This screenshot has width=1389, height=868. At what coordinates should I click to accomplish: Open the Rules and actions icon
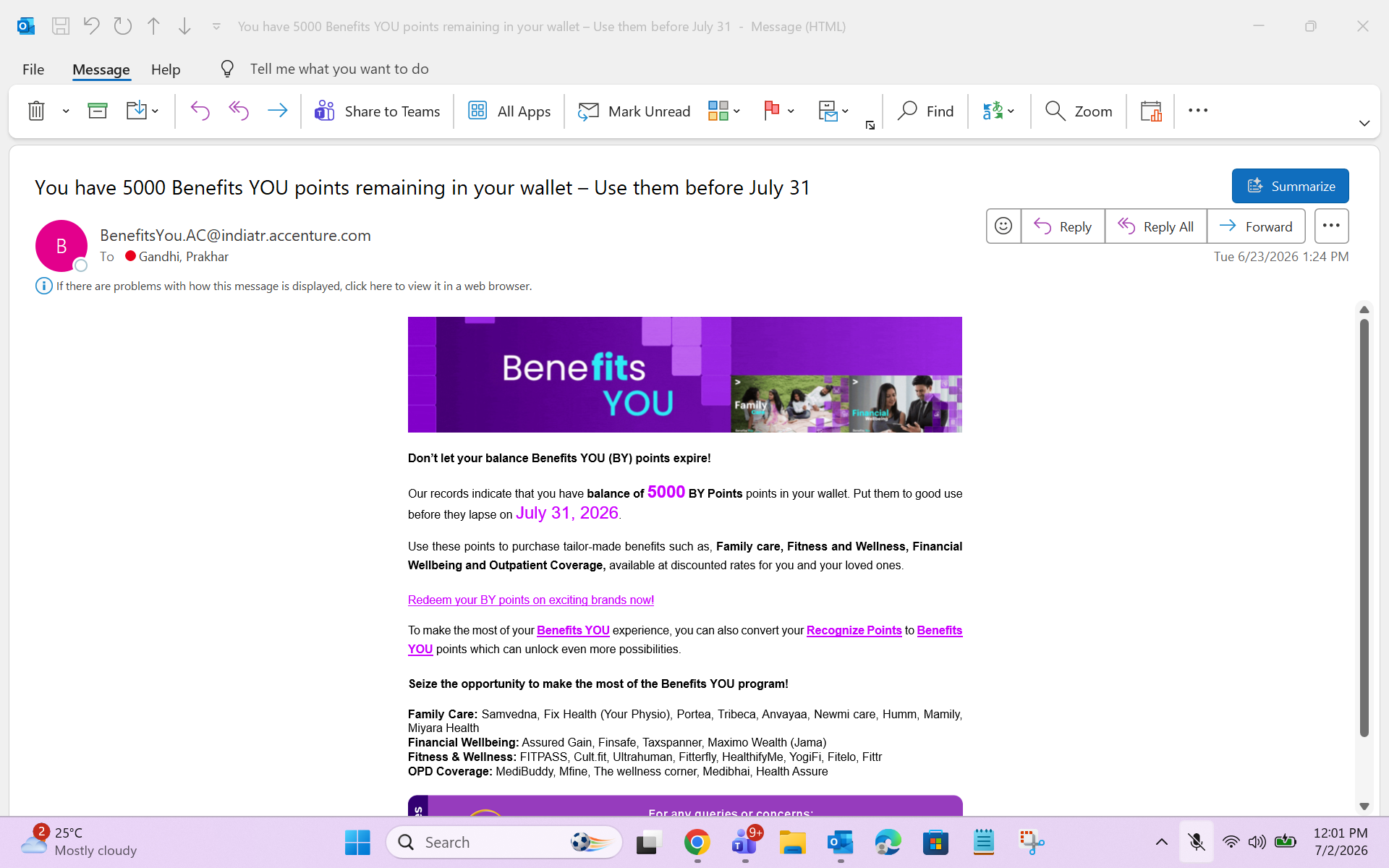[x=828, y=111]
